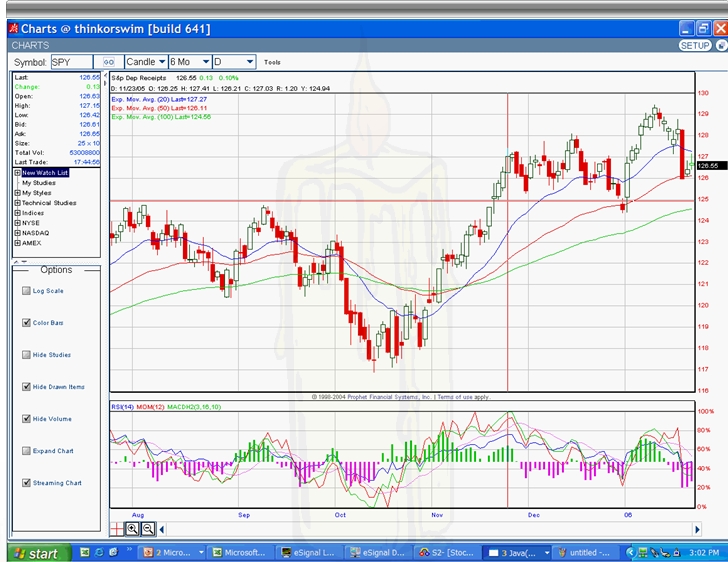Click the MOM(12) study label

coord(150,407)
